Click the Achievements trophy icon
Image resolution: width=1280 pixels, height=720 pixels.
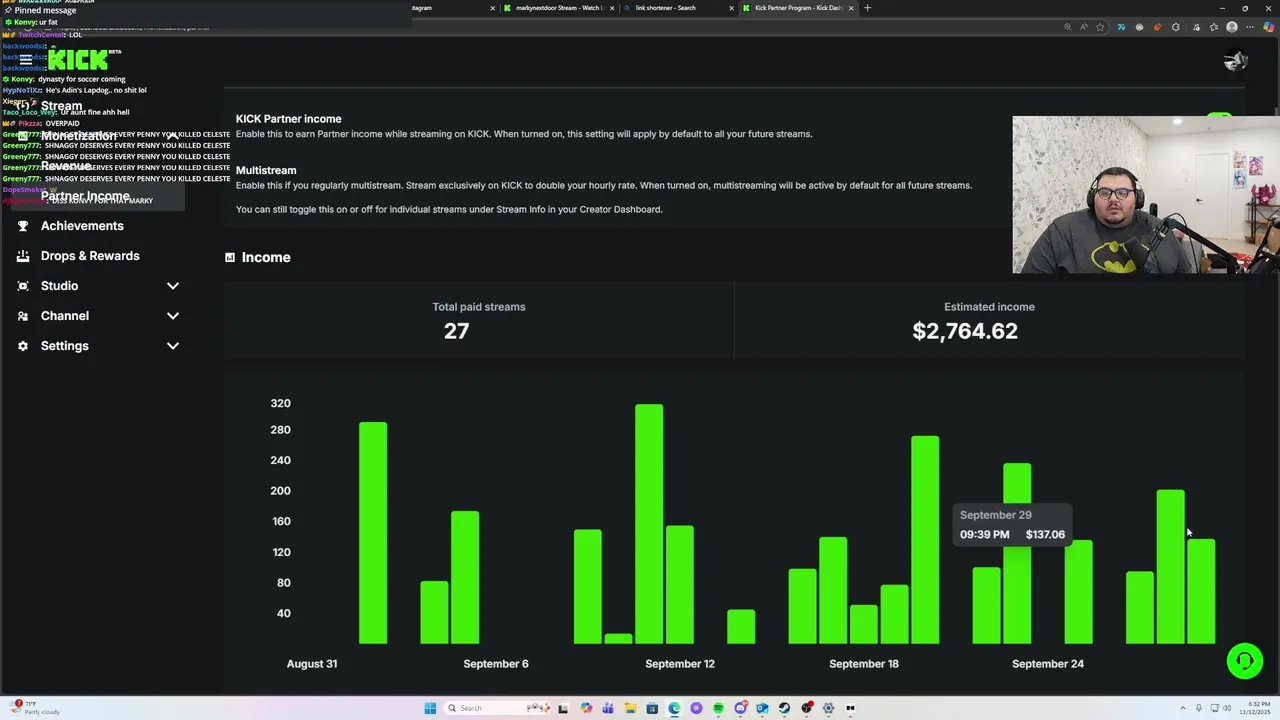tap(23, 226)
